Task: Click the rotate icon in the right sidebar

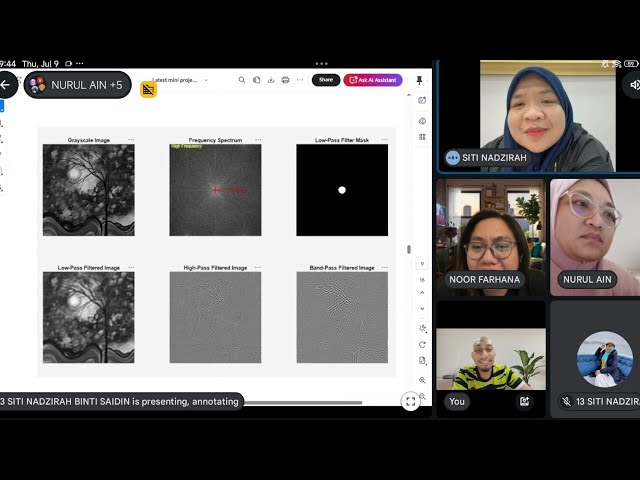Action: pyautogui.click(x=422, y=344)
